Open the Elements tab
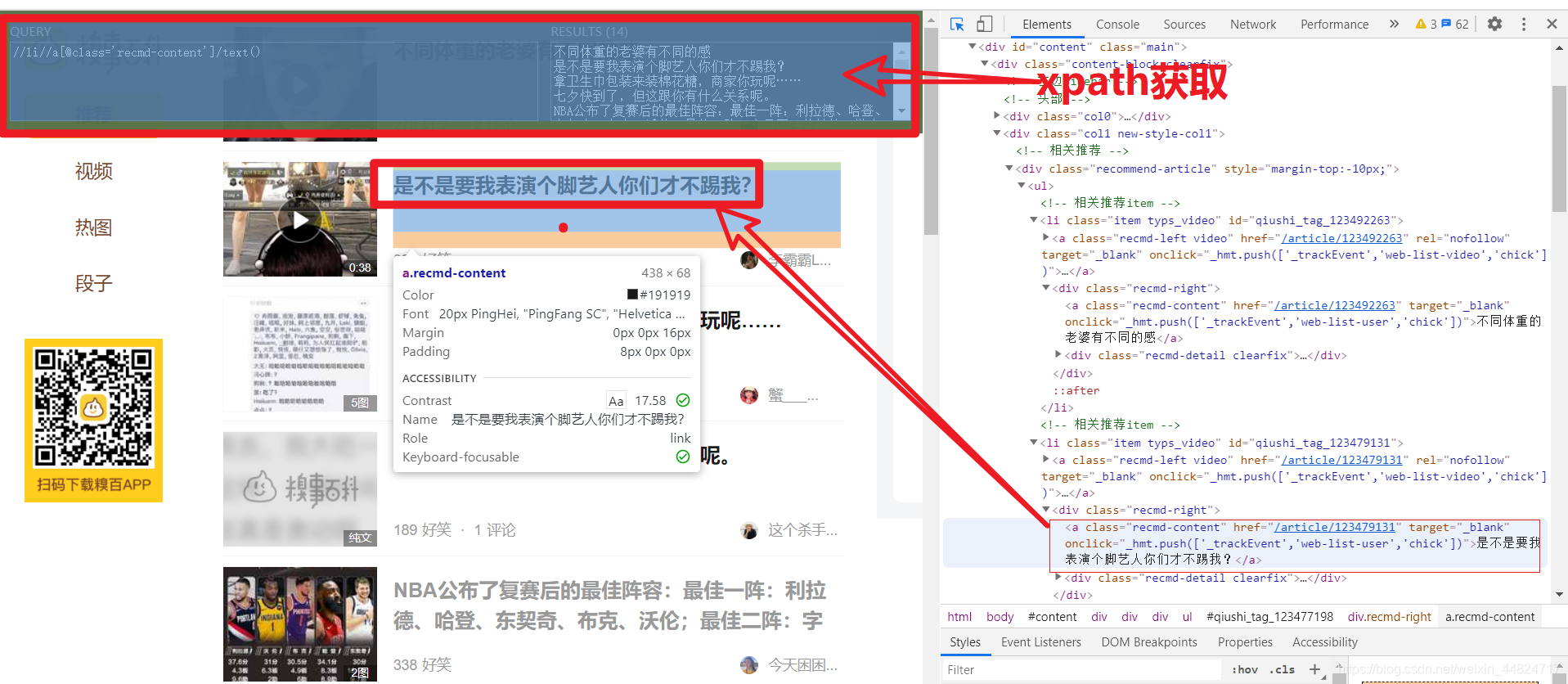Image resolution: width=1568 pixels, height=684 pixels. click(1046, 25)
